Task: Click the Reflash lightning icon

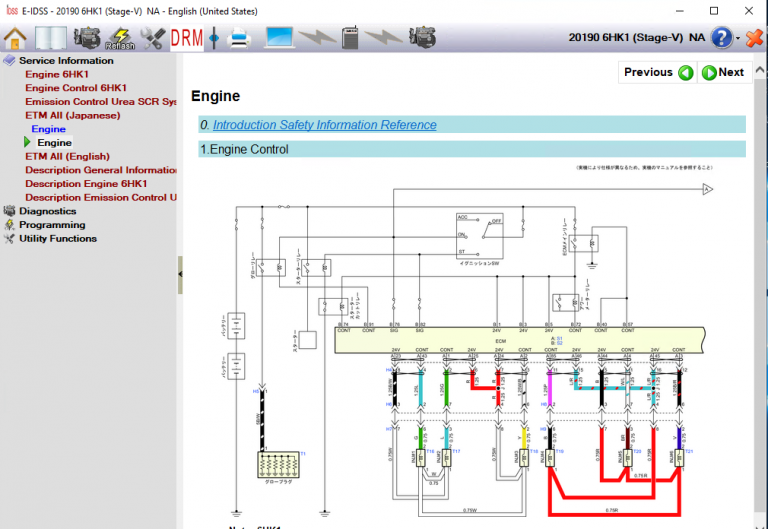Action: click(x=120, y=39)
